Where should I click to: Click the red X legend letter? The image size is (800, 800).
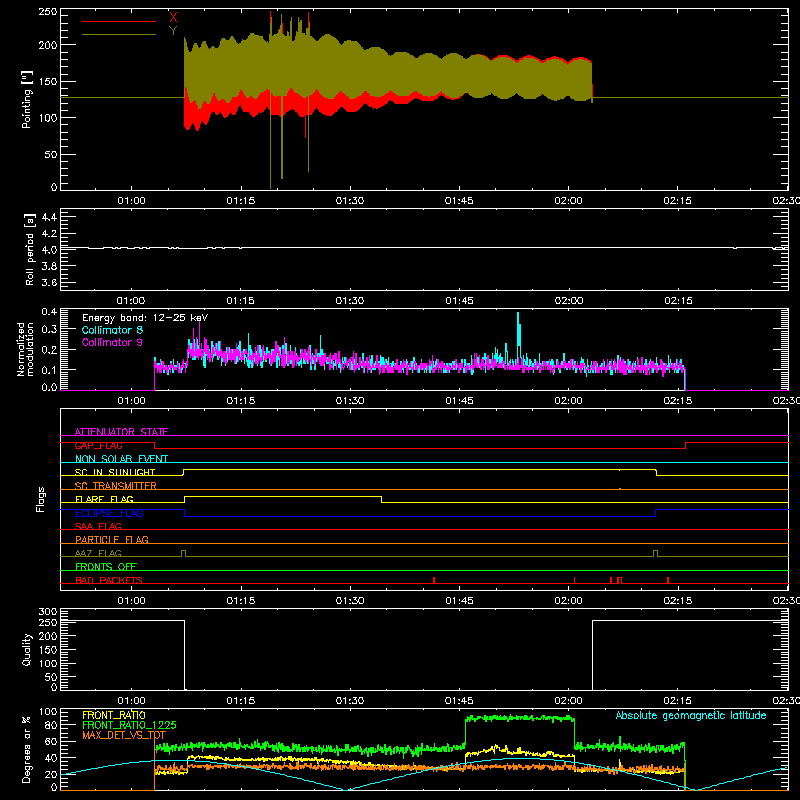click(x=173, y=18)
